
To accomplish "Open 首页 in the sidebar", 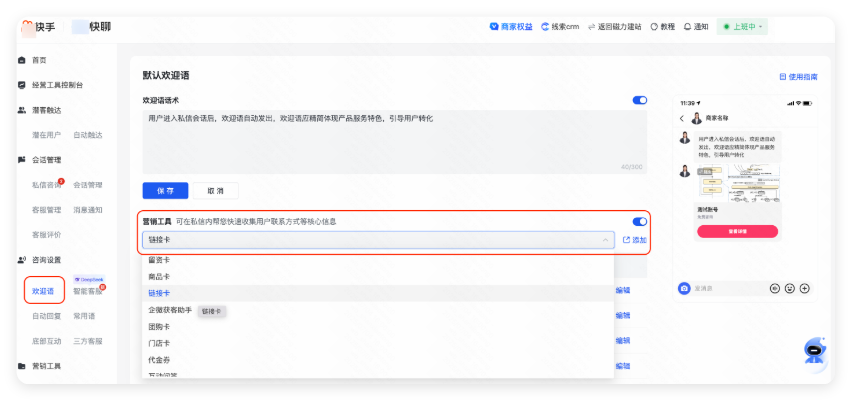I will click(39, 60).
